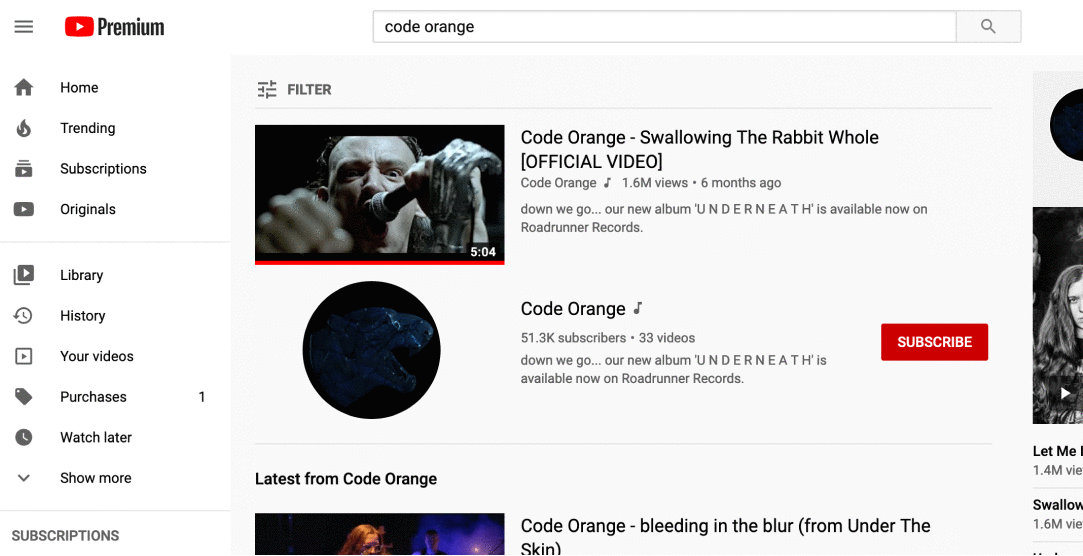Click first video's Roadrunner Records description
This screenshot has width=1083, height=556.
click(x=724, y=218)
